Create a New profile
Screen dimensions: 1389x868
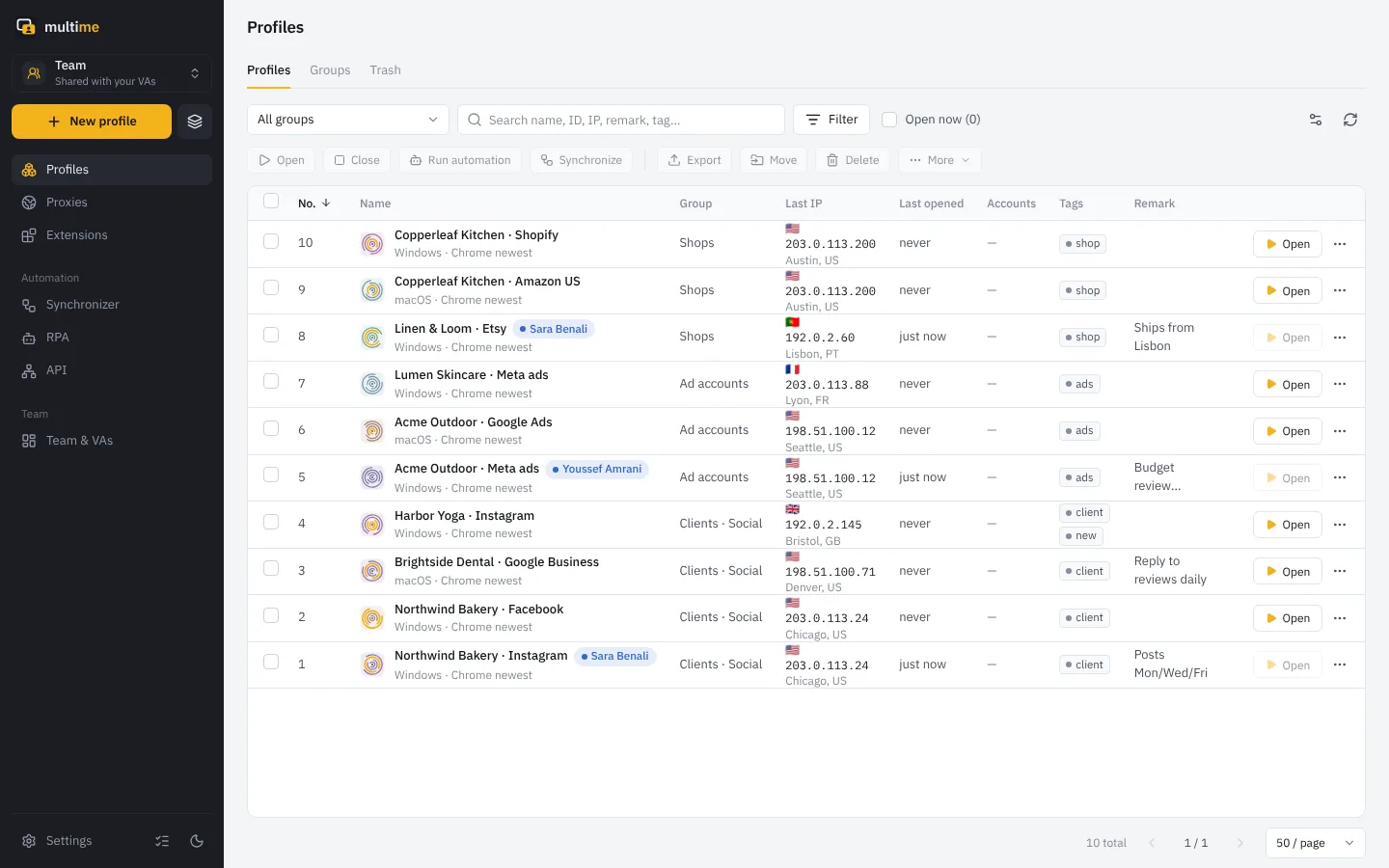[x=92, y=122]
